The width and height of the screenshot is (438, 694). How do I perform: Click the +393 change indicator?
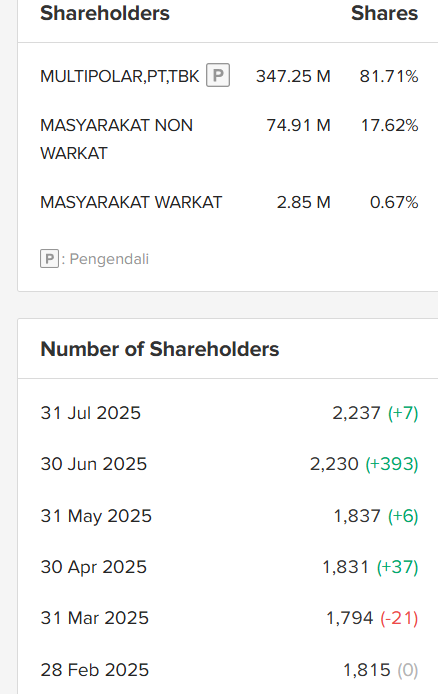point(392,464)
